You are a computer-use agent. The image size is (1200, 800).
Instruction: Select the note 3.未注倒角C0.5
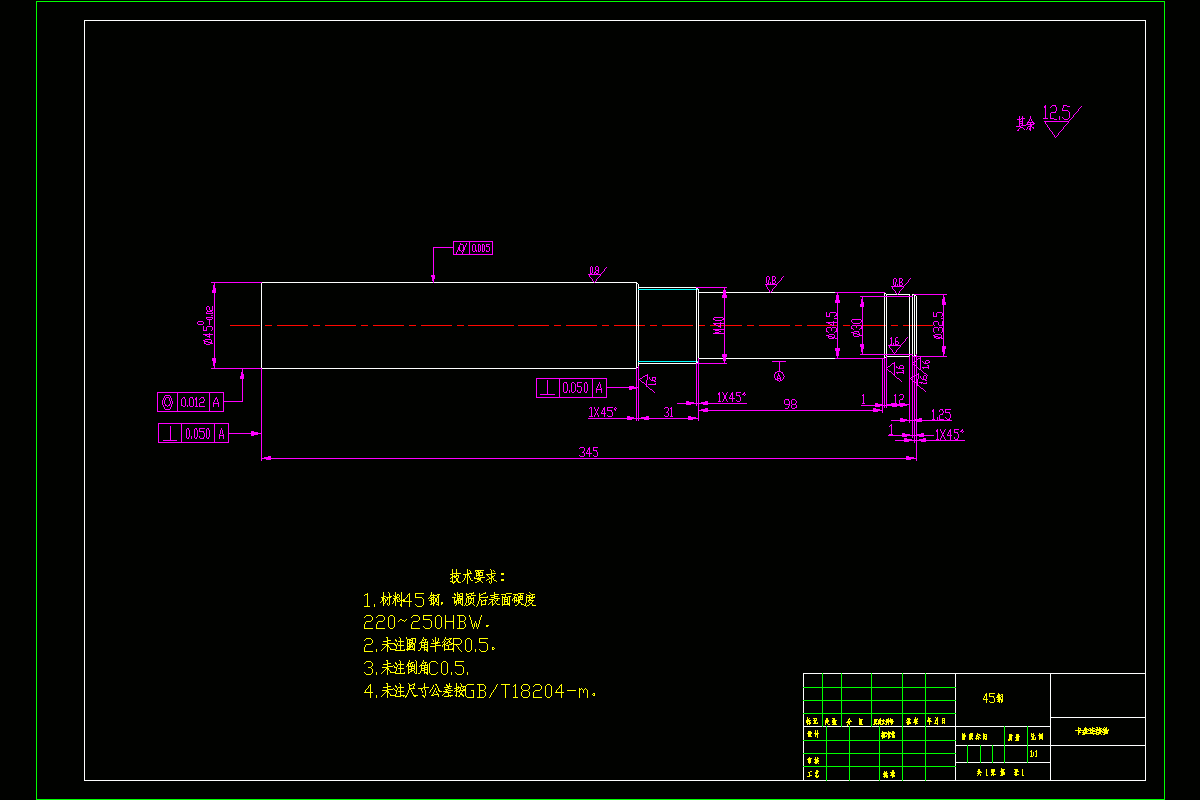416,667
